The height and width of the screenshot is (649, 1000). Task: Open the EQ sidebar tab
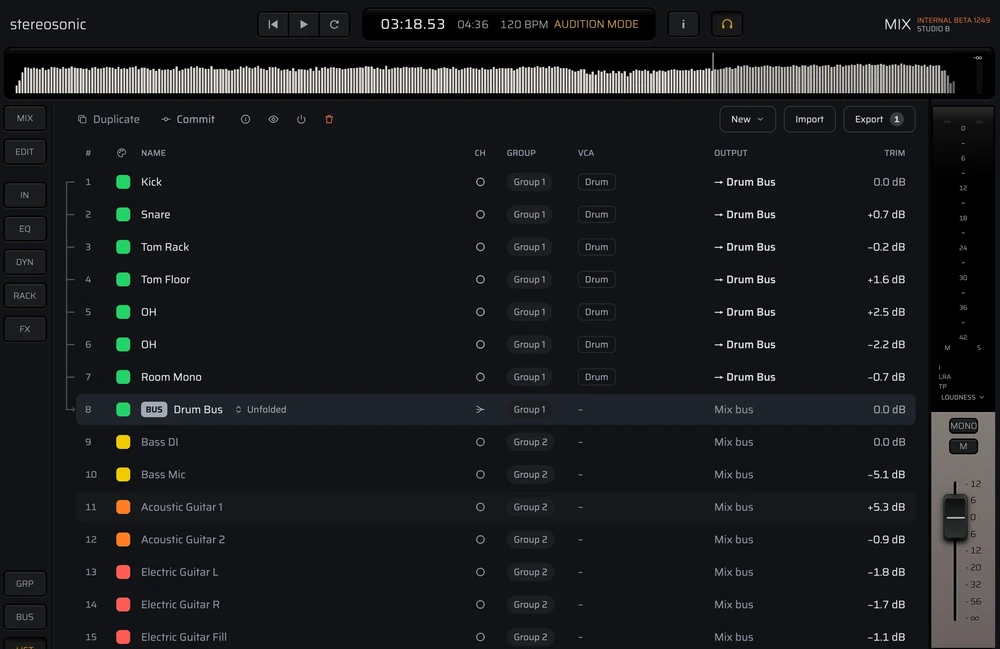(x=25, y=229)
